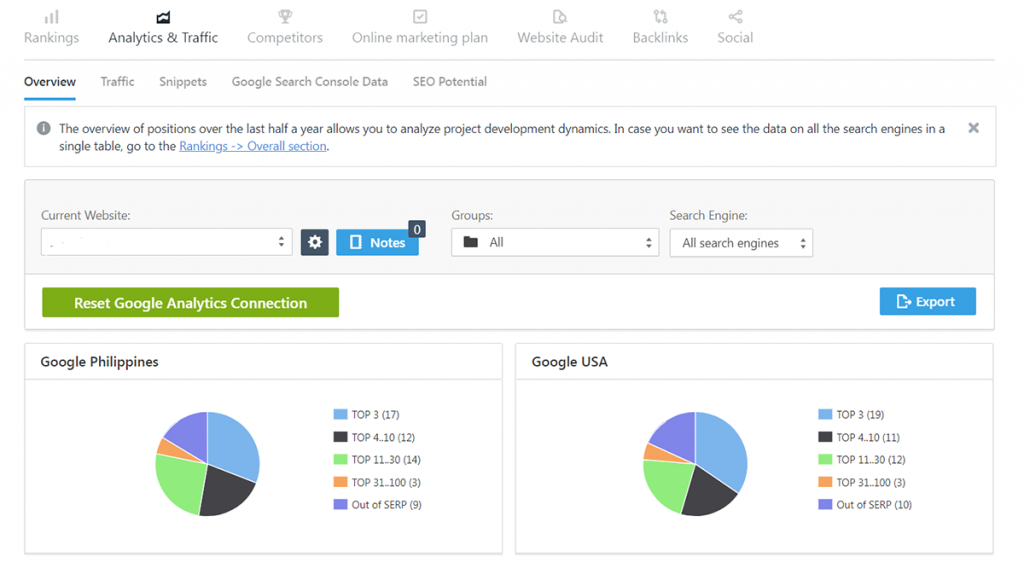
Task: Dismiss the info banner with X
Action: 973,128
